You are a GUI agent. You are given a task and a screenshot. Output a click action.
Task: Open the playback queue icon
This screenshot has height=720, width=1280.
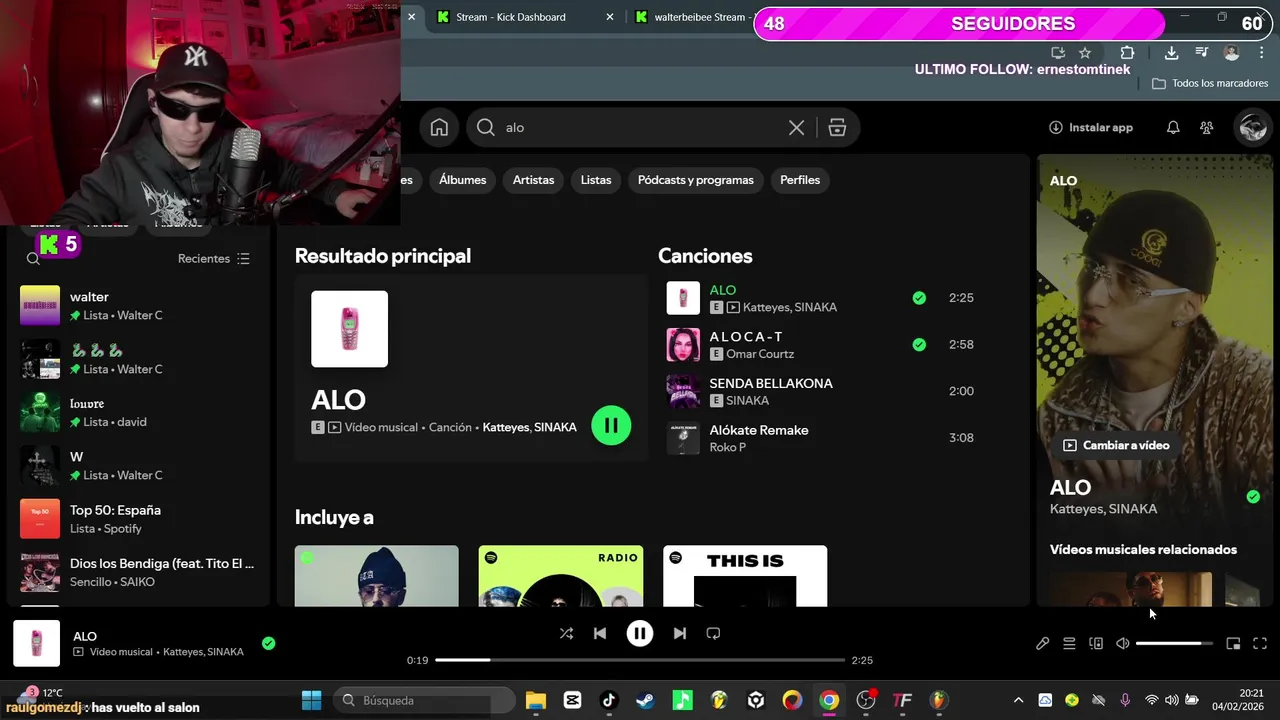tap(1069, 644)
